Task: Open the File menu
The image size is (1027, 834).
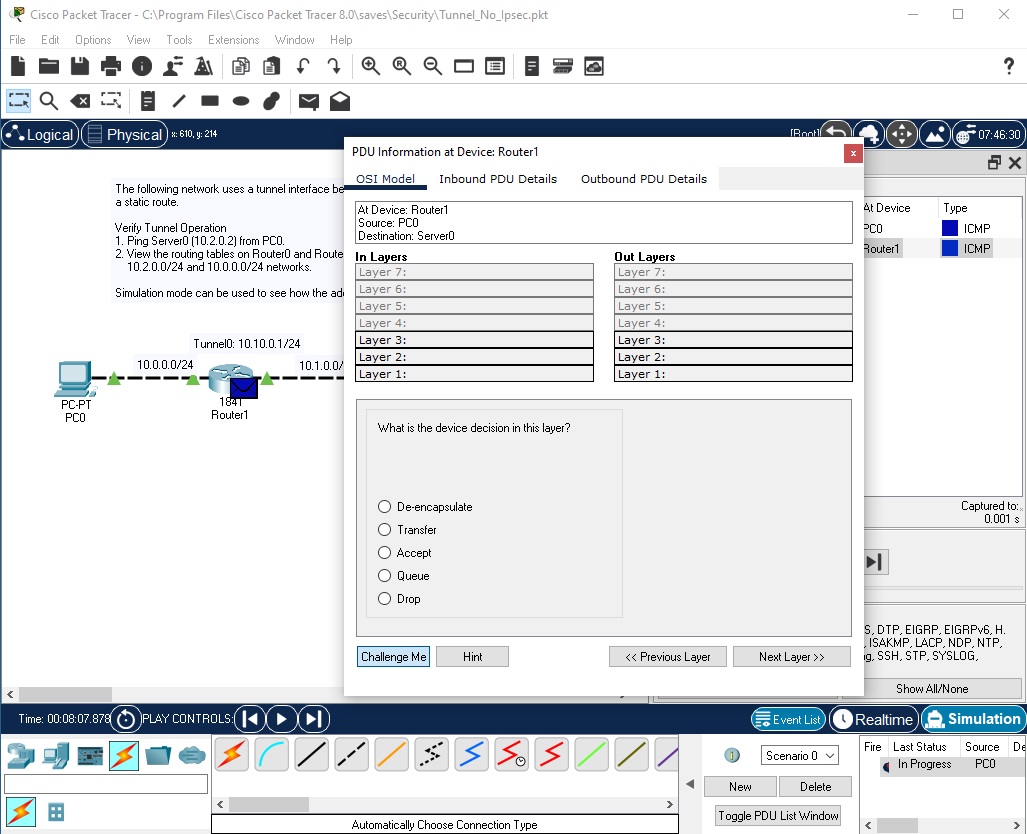Action: click(17, 40)
